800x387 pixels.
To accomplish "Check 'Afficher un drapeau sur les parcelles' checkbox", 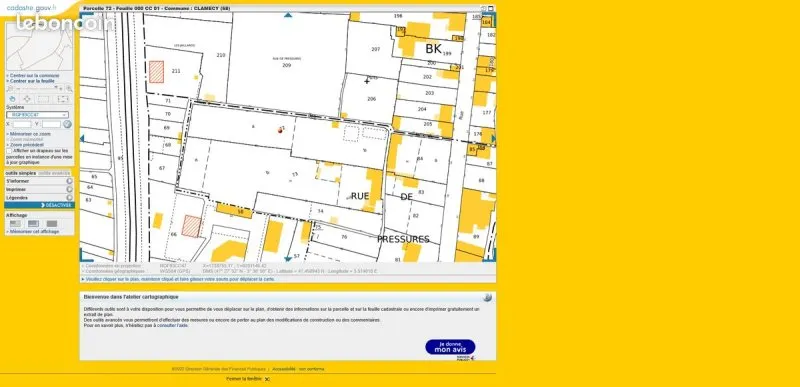I will (9, 151).
